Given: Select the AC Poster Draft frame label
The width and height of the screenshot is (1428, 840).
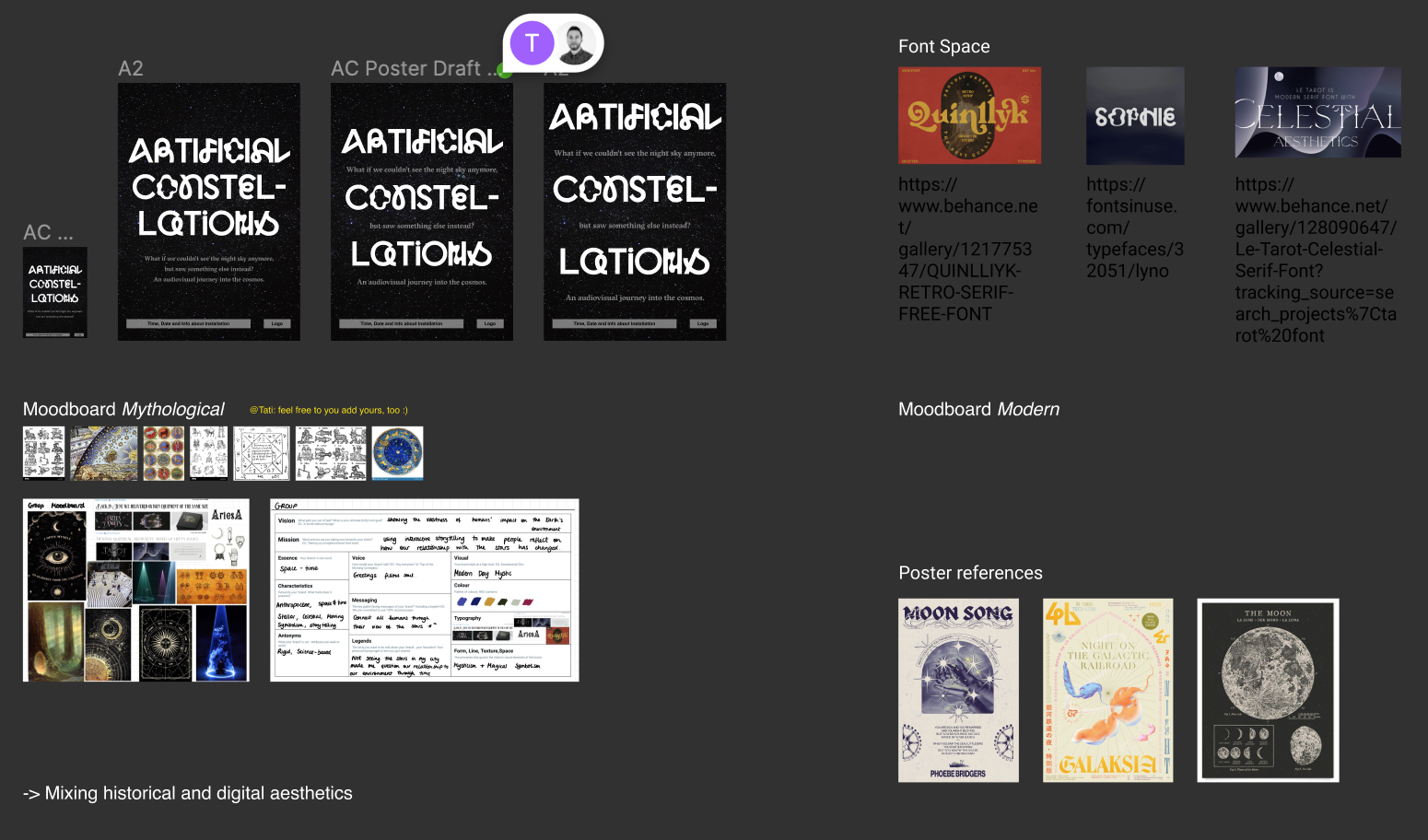Looking at the screenshot, I should point(415,68).
